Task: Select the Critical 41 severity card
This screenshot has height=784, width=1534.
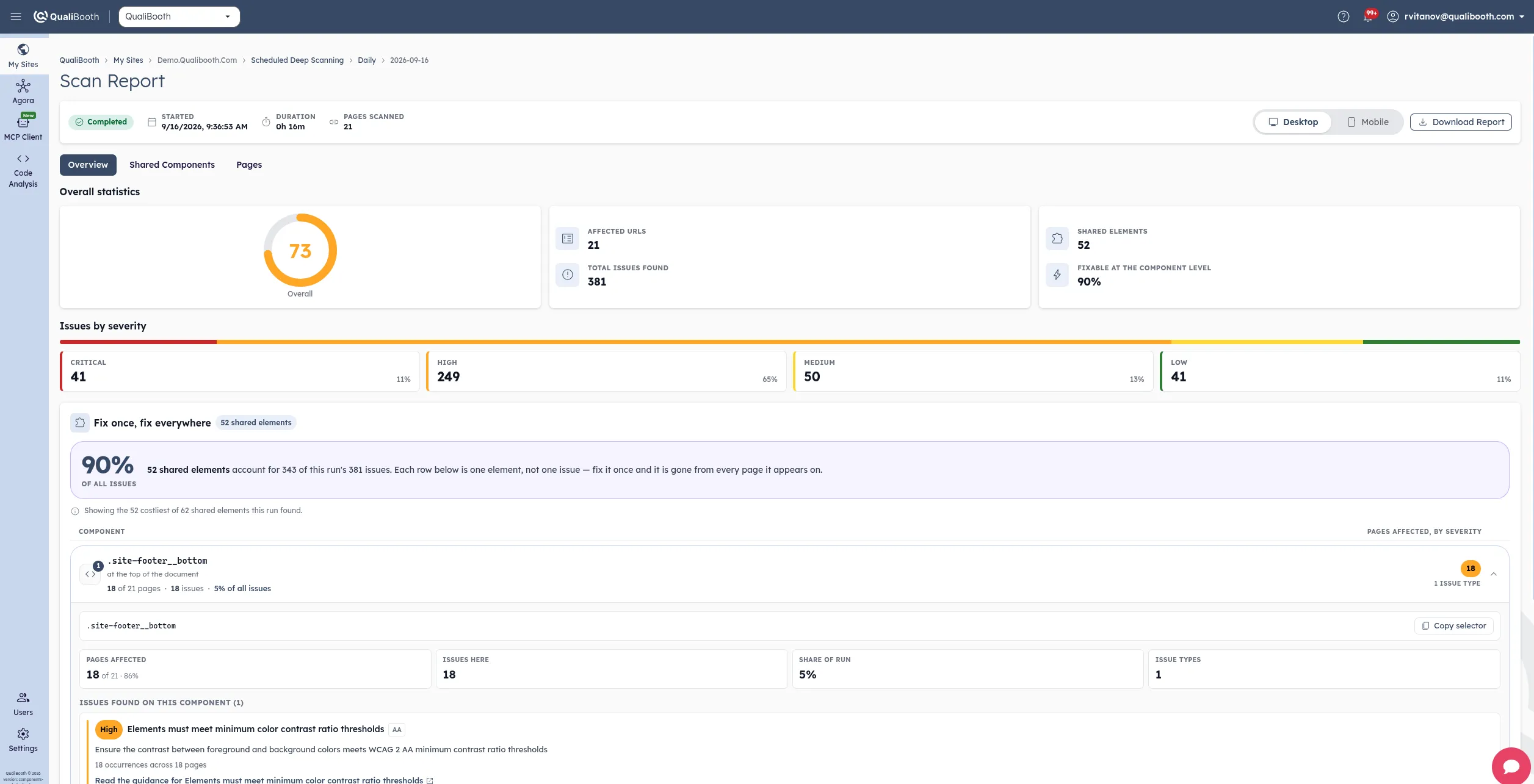Action: 240,371
